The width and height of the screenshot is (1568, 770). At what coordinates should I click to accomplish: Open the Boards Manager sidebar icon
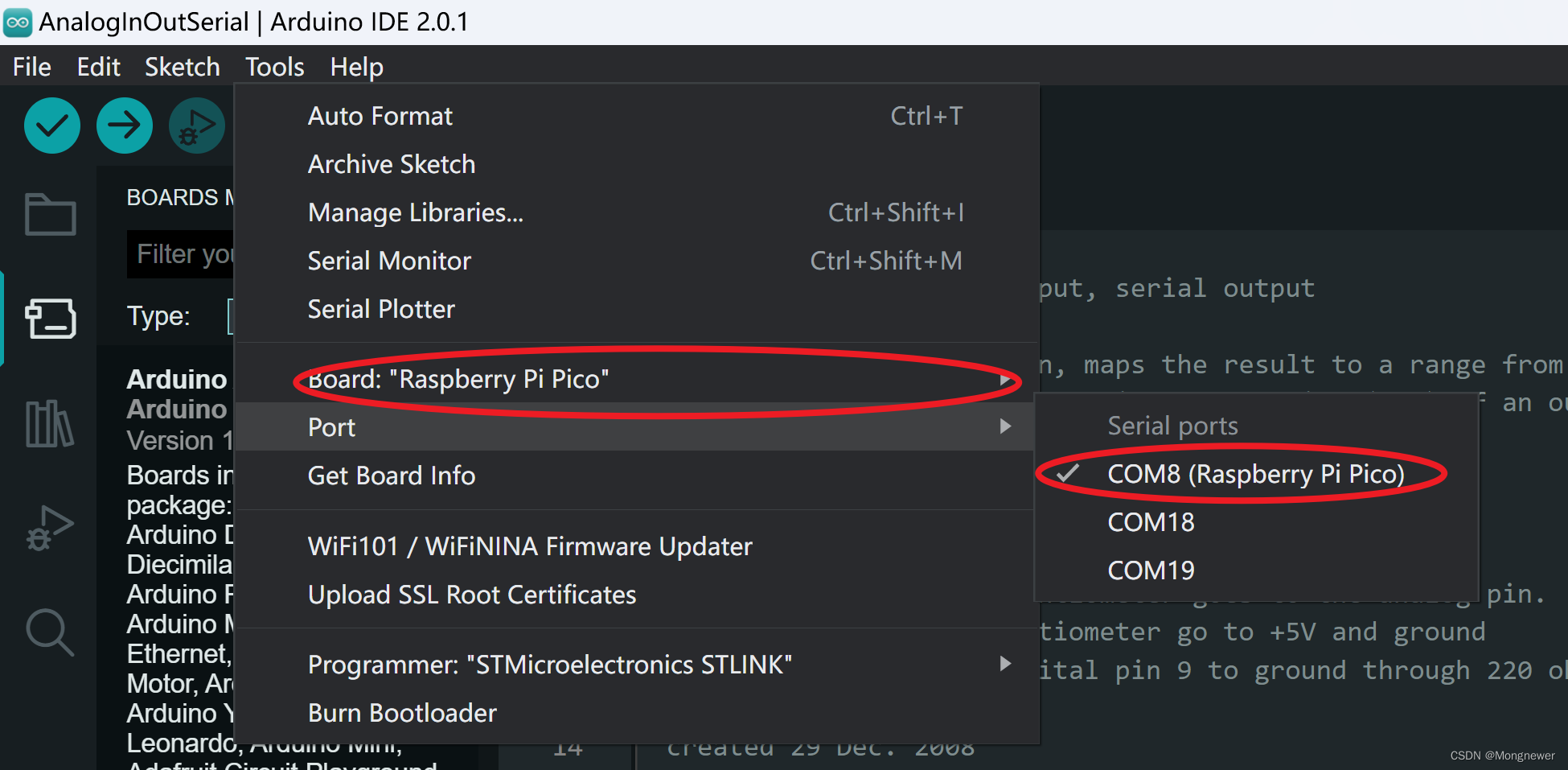51,319
